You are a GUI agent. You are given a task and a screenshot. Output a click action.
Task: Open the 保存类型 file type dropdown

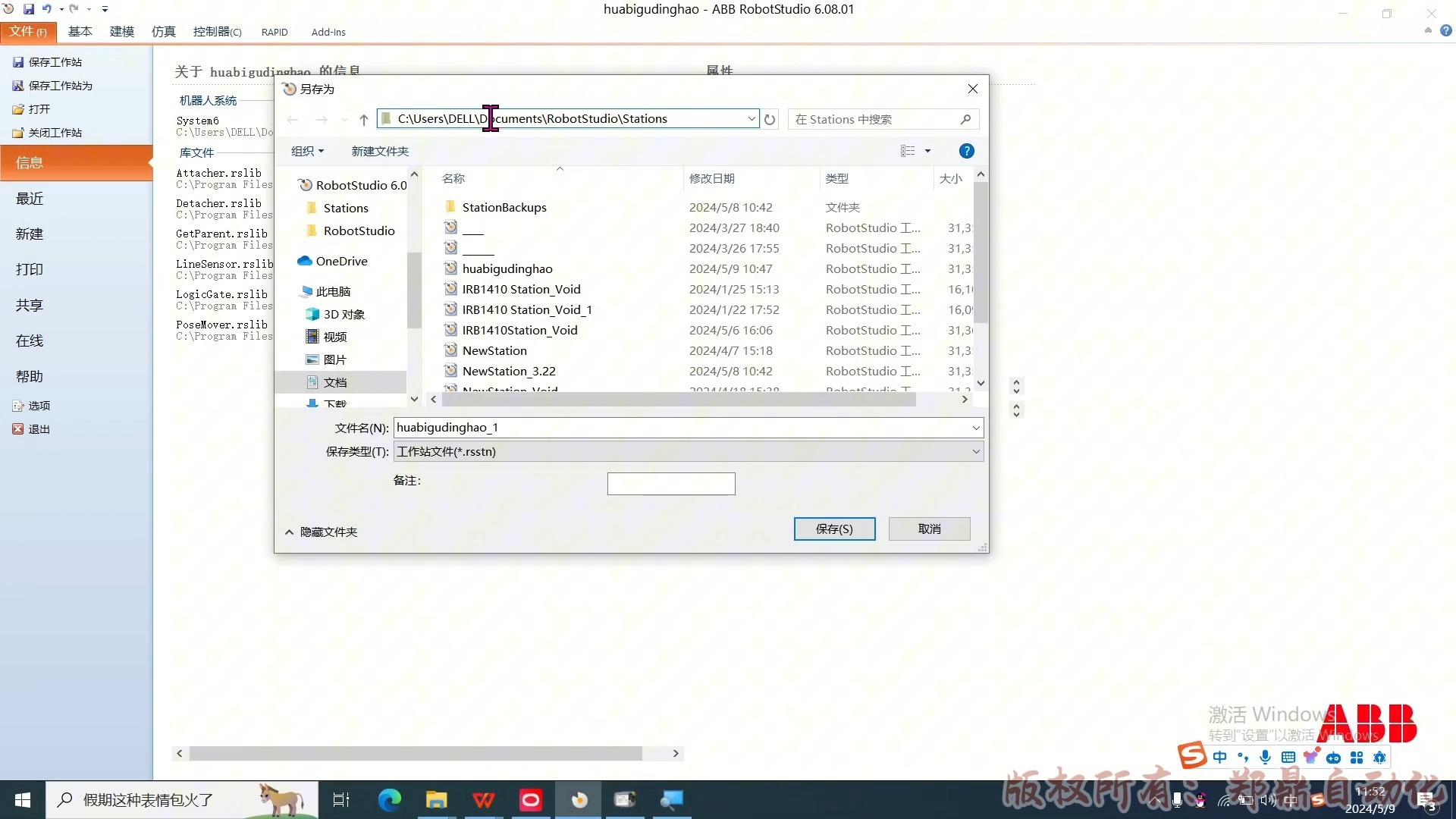[976, 451]
